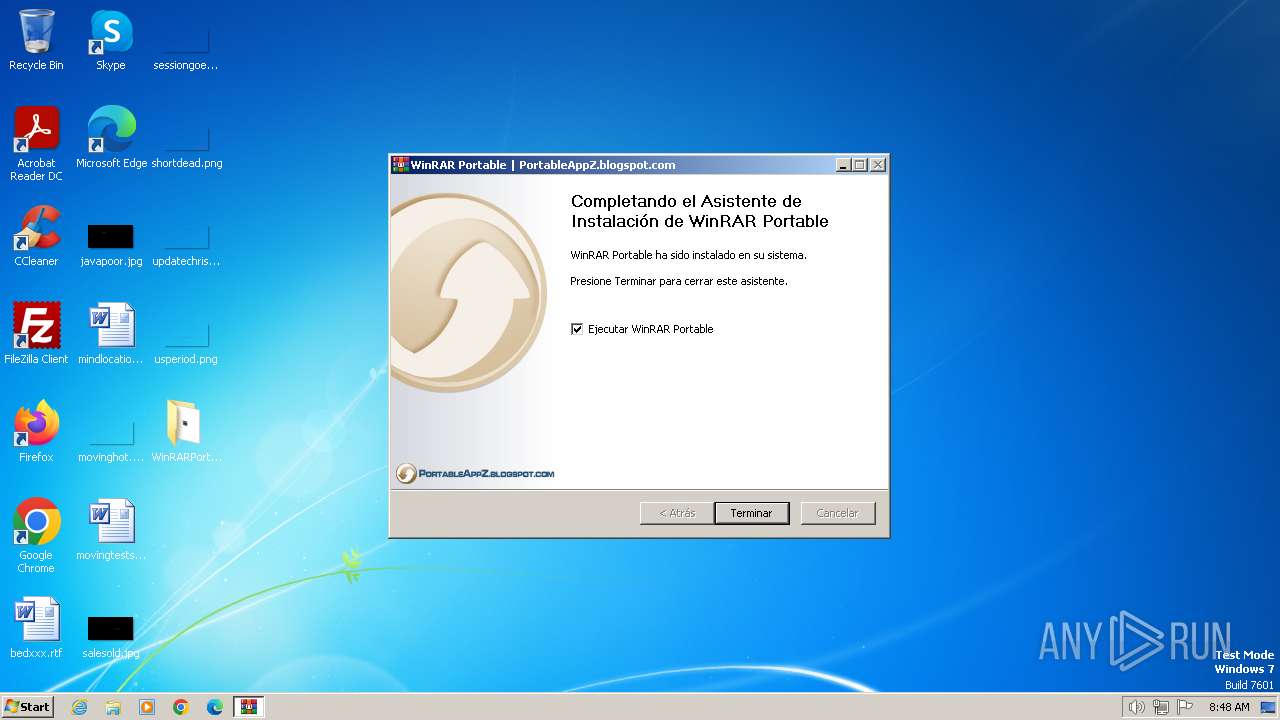
Task: Select the Microsoft Edge desktop shortcut
Action: coord(111,138)
